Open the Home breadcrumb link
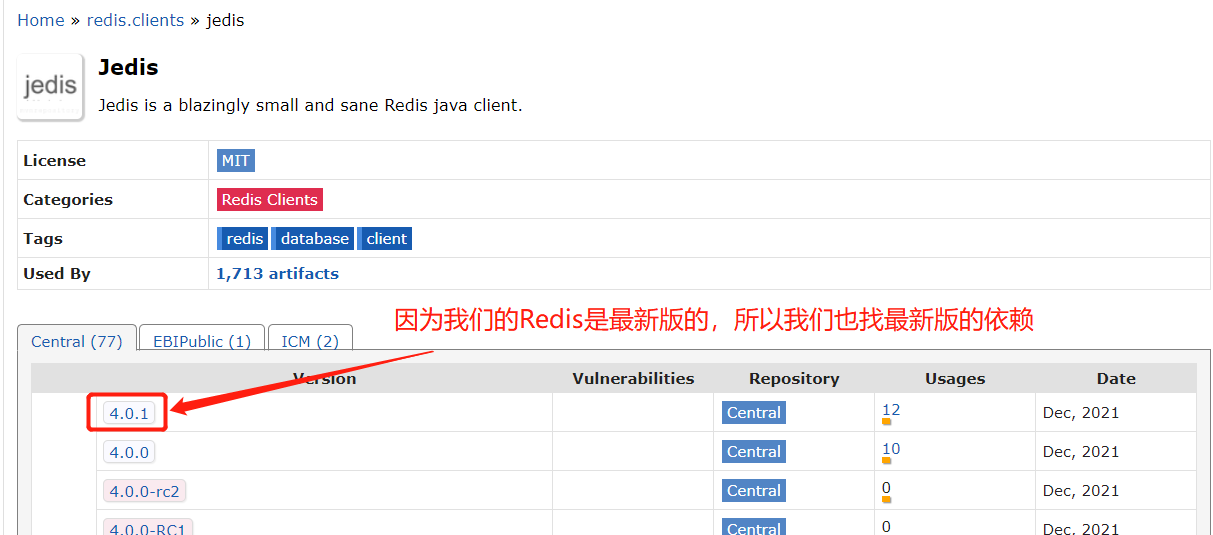This screenshot has height=535, width=1213. pyautogui.click(x=41, y=20)
